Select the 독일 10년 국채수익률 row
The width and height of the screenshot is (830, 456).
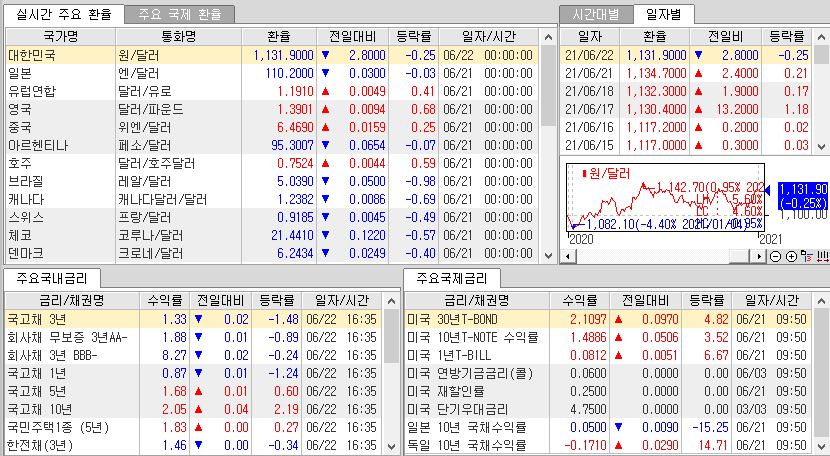[608, 445]
